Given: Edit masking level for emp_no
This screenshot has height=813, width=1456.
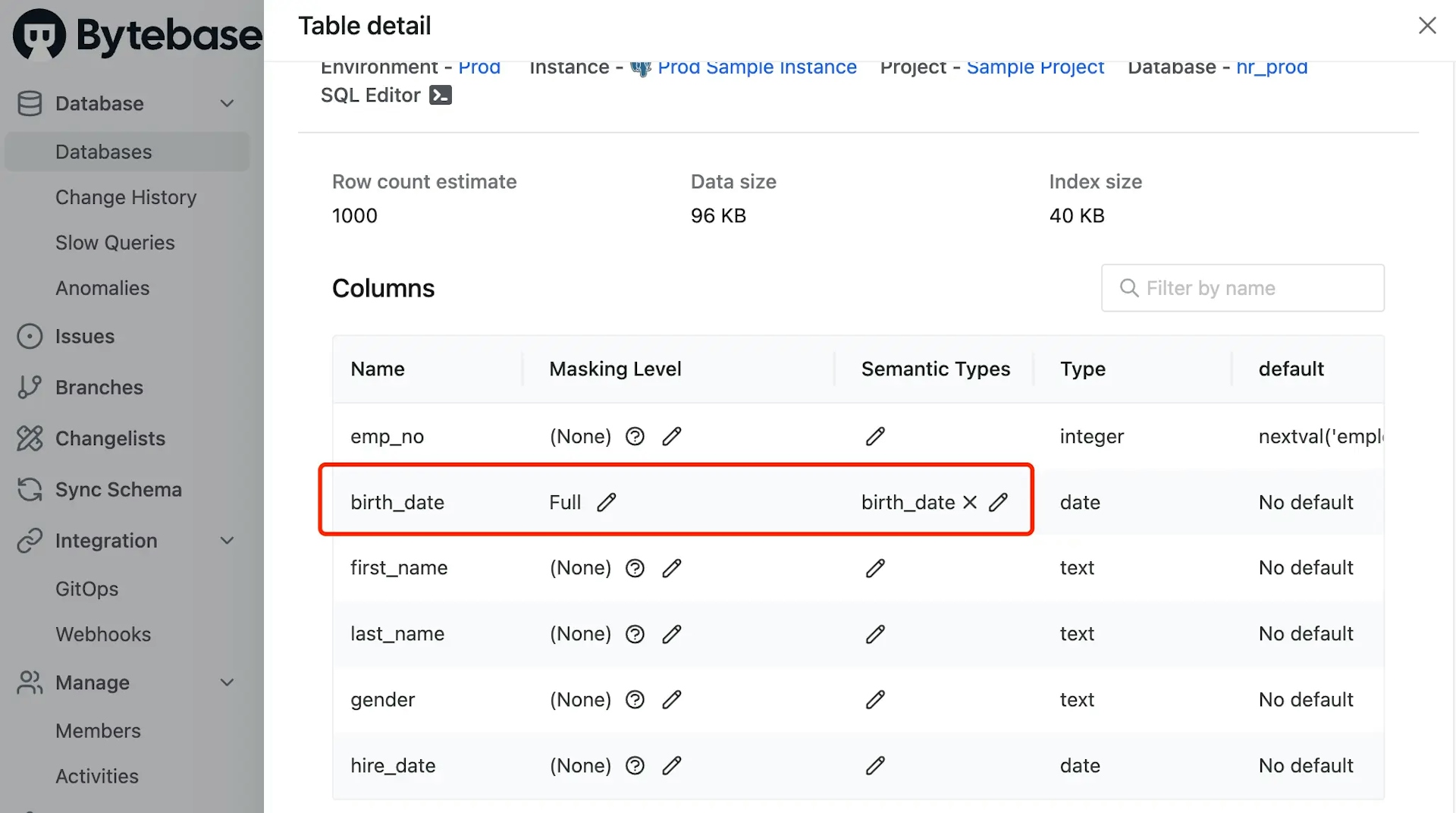Looking at the screenshot, I should pos(672,436).
